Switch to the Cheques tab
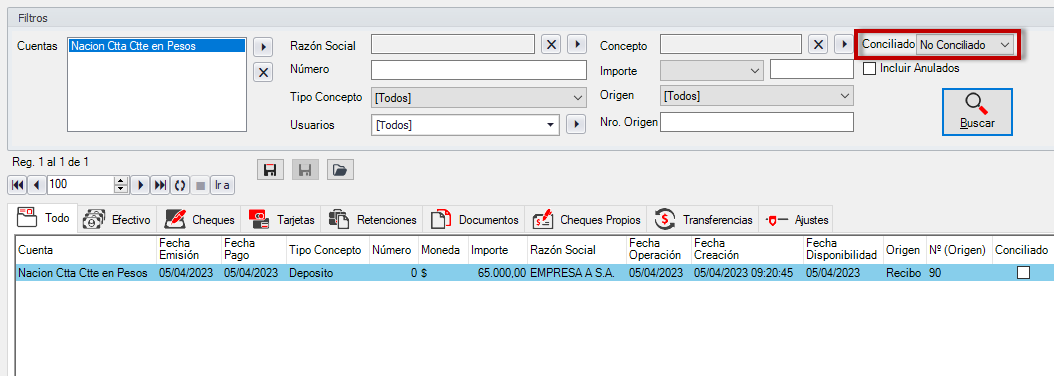 199,219
